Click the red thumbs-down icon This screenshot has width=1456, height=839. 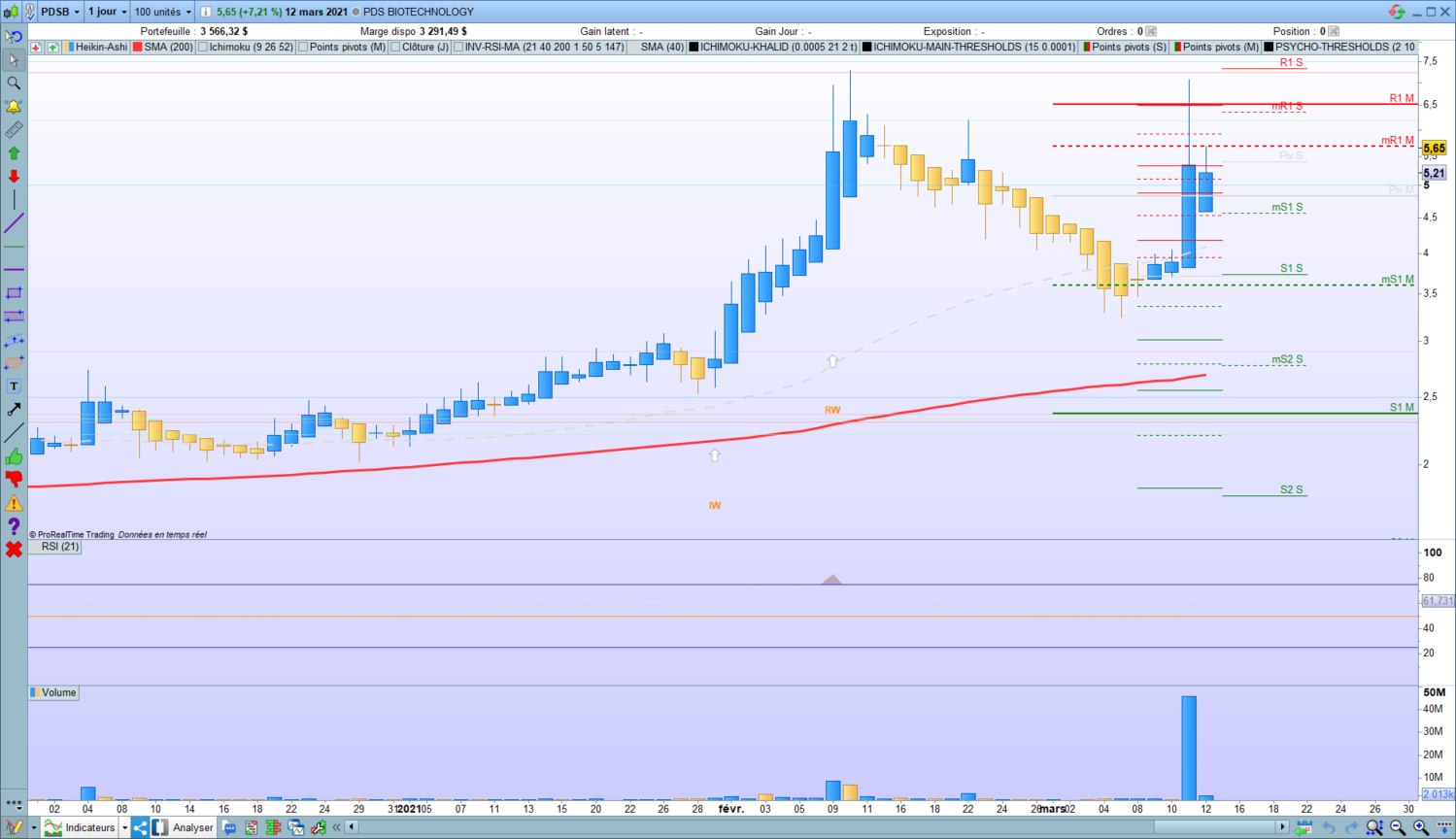click(14, 479)
